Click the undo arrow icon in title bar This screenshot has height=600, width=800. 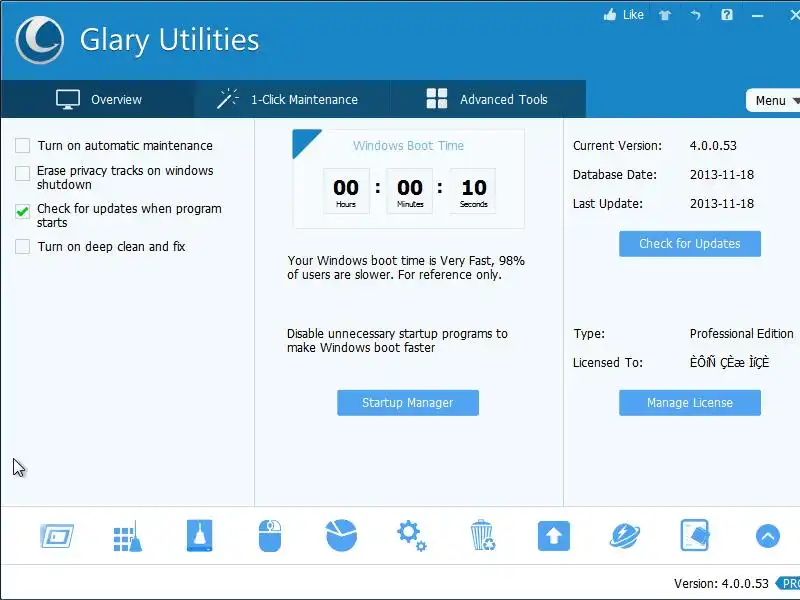coord(695,15)
